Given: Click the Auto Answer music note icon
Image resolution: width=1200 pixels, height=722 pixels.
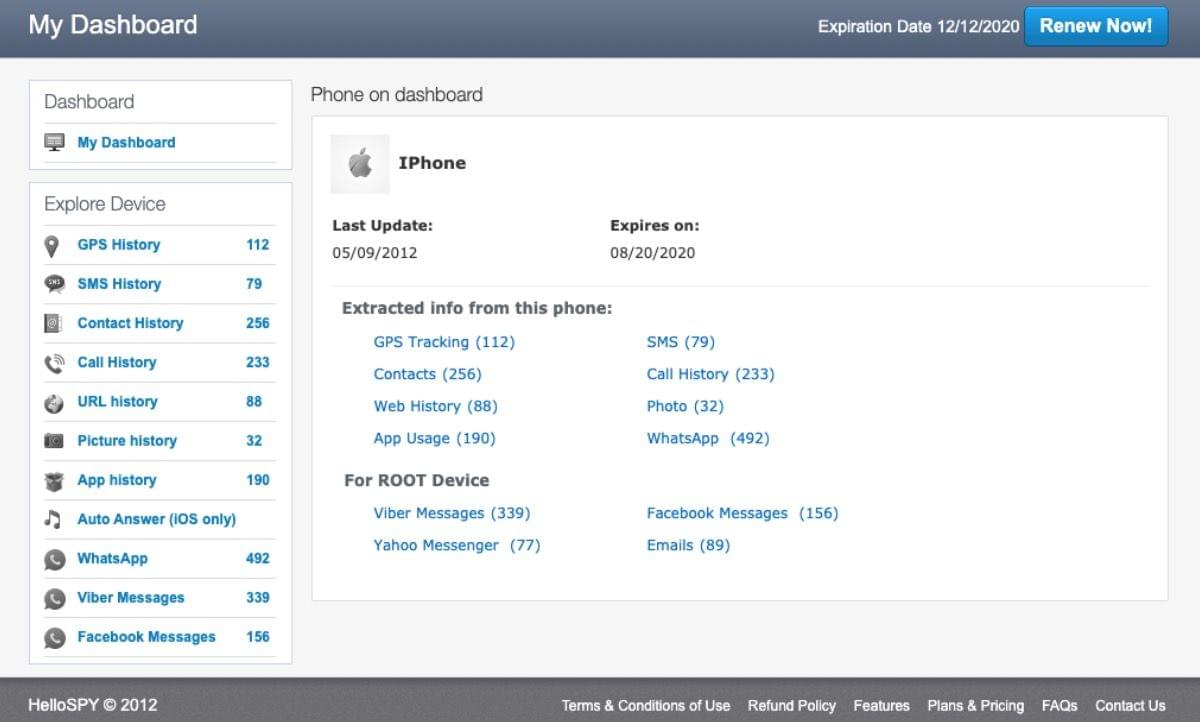Looking at the screenshot, I should coord(53,519).
